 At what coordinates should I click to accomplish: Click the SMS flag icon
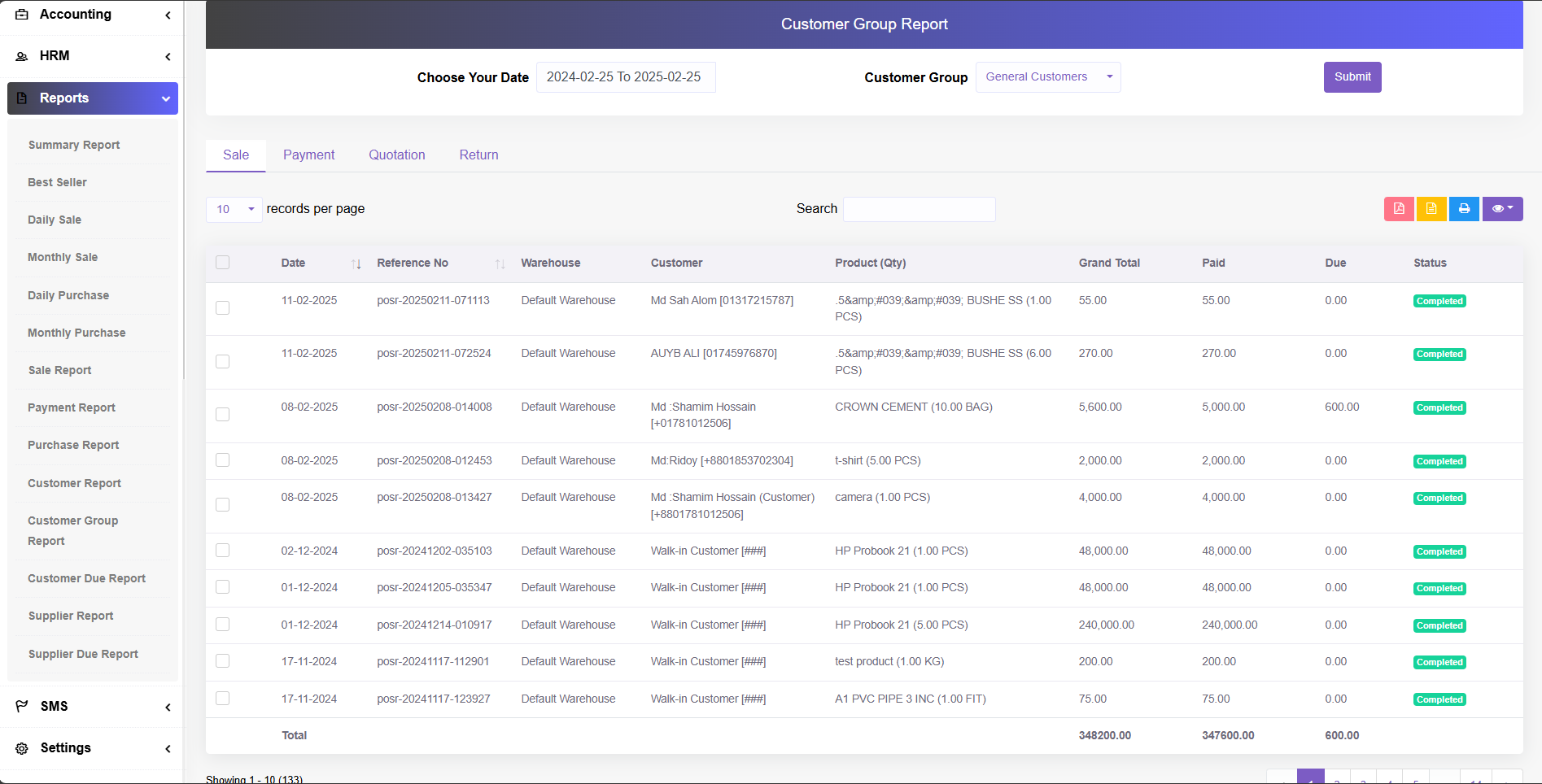pos(22,706)
